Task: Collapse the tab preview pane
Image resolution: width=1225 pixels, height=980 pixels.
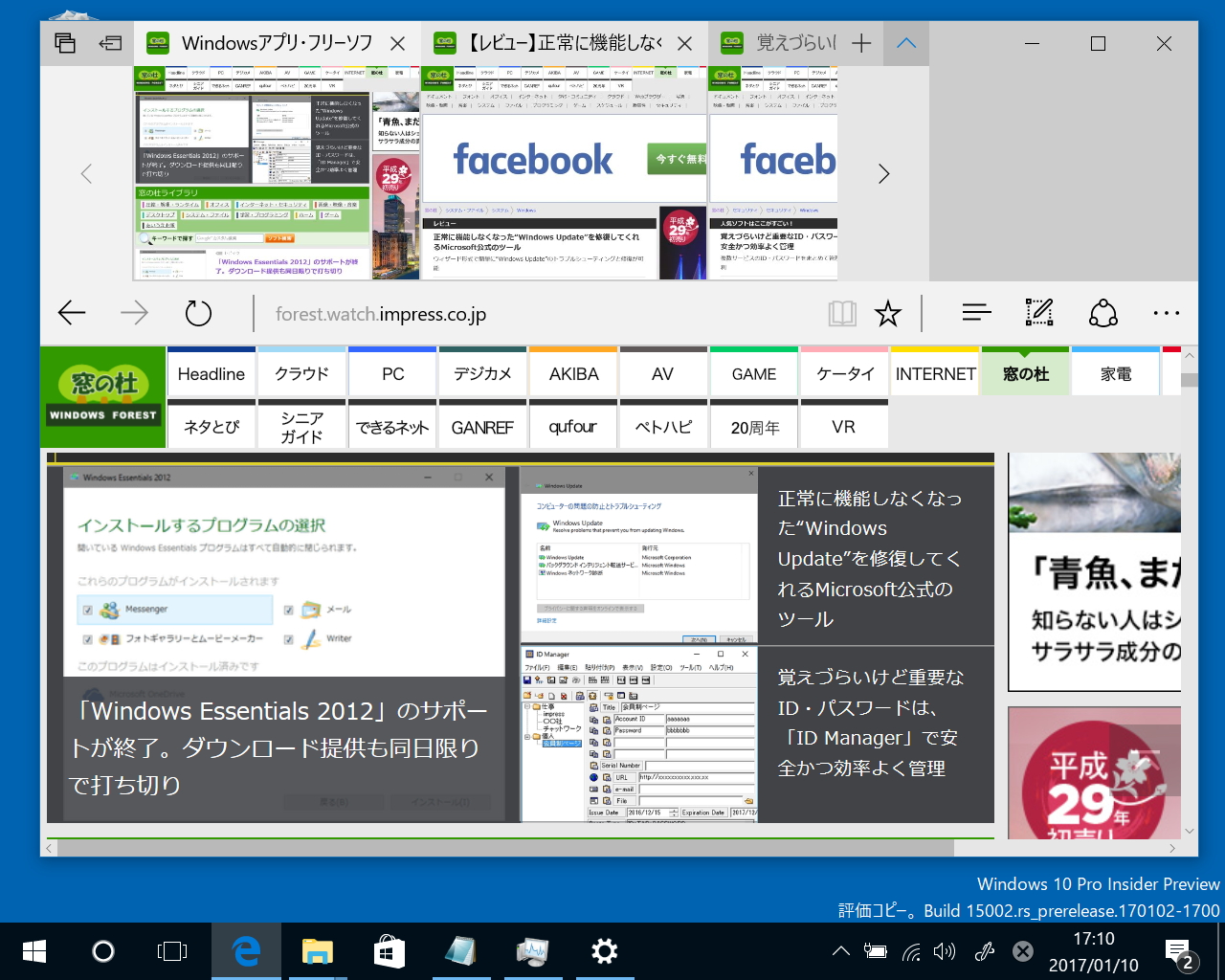Action: tap(905, 43)
